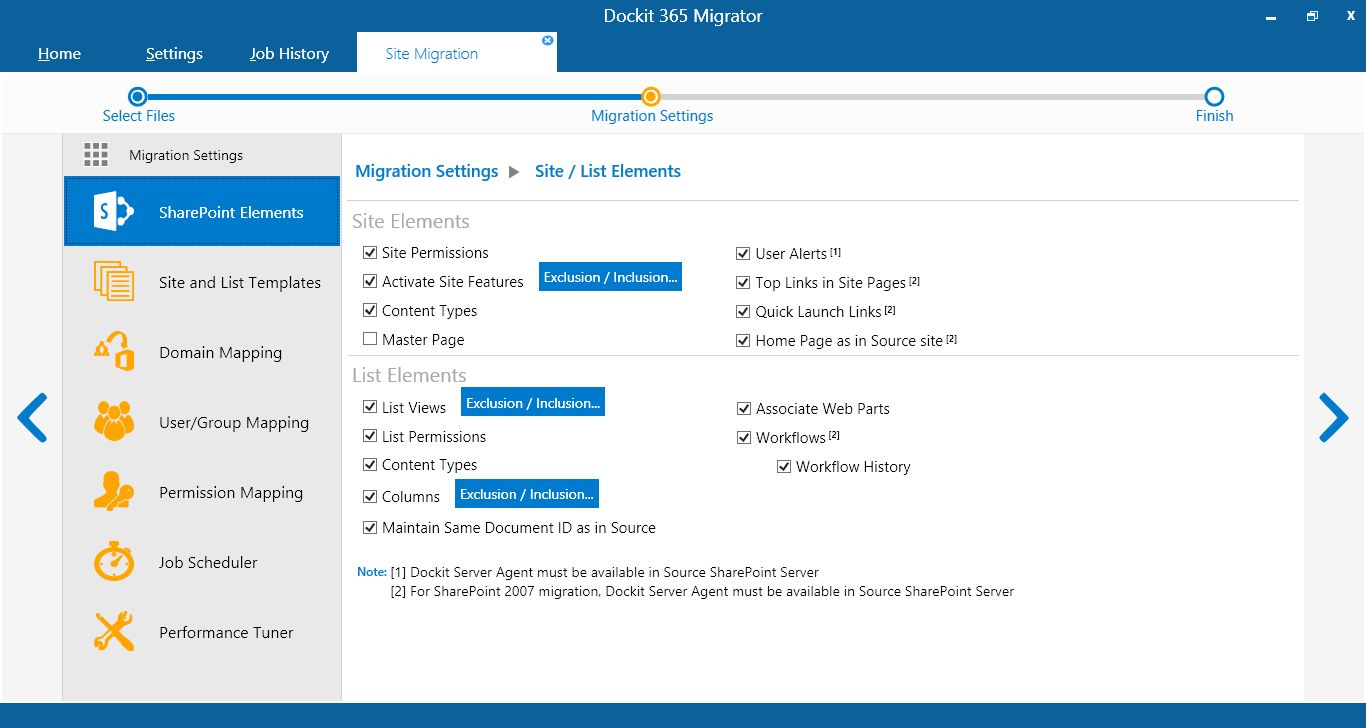Click the User/Group Mapping people icon

113,421
